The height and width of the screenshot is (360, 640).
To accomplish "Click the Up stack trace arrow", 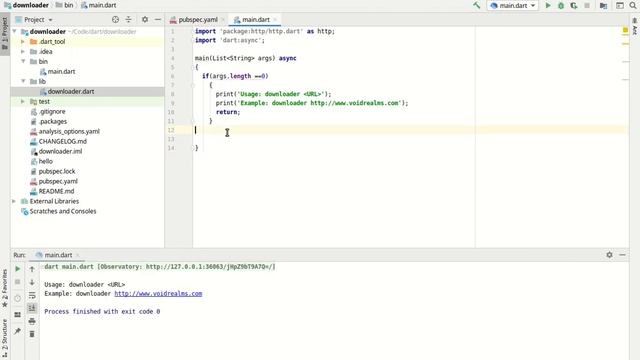I will tap(32, 269).
